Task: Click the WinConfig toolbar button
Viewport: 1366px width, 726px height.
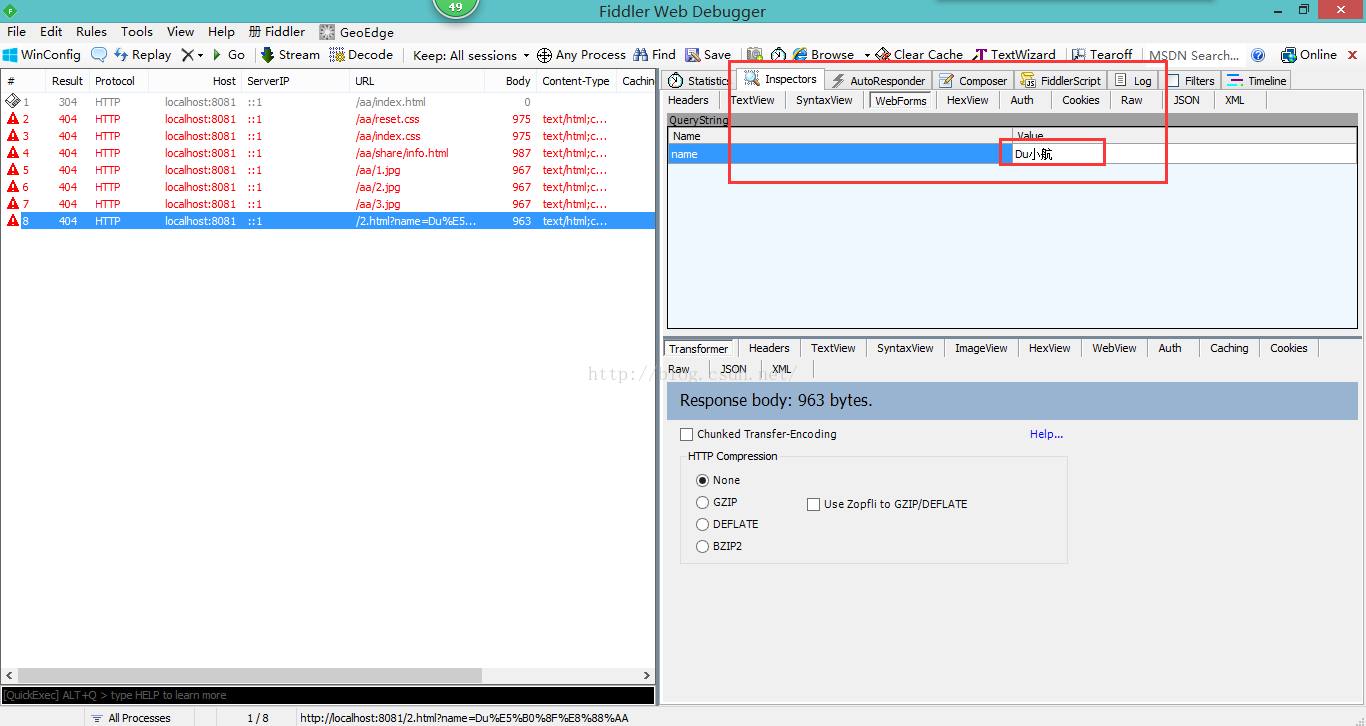Action: 42,55
